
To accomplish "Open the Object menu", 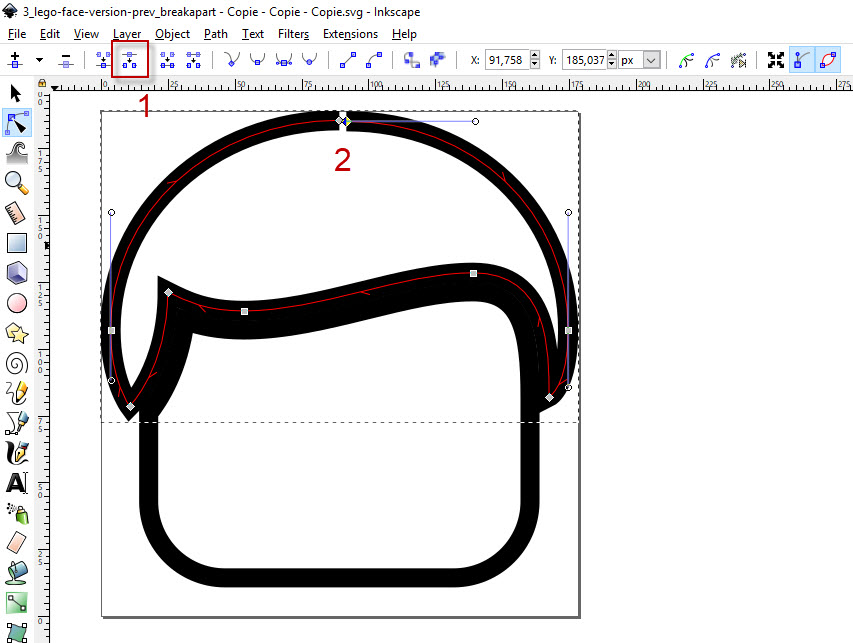I will click(172, 34).
